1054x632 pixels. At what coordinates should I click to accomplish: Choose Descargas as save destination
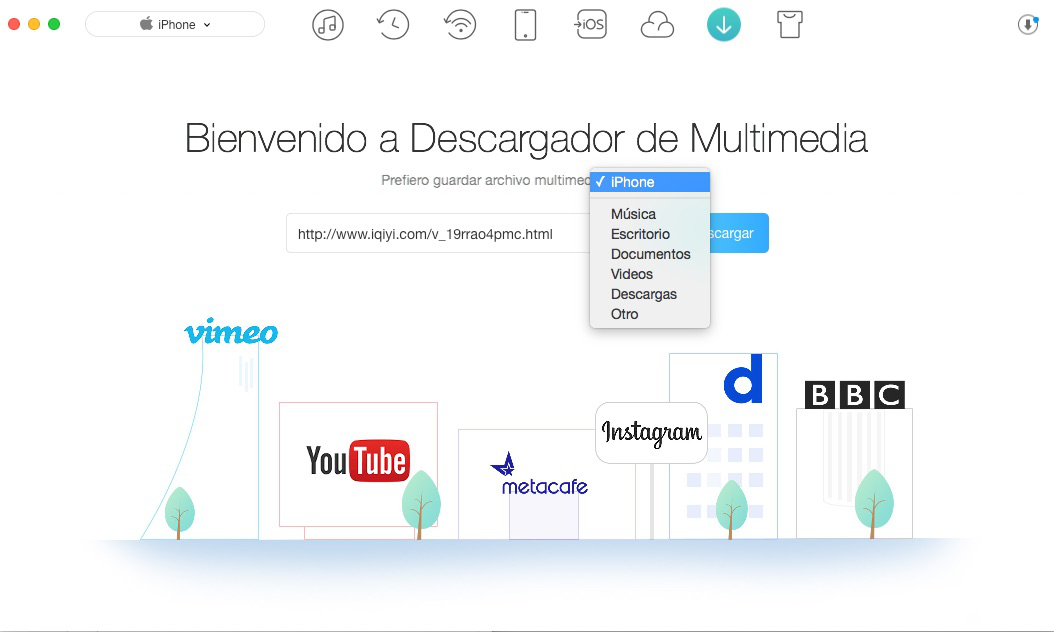coord(649,294)
